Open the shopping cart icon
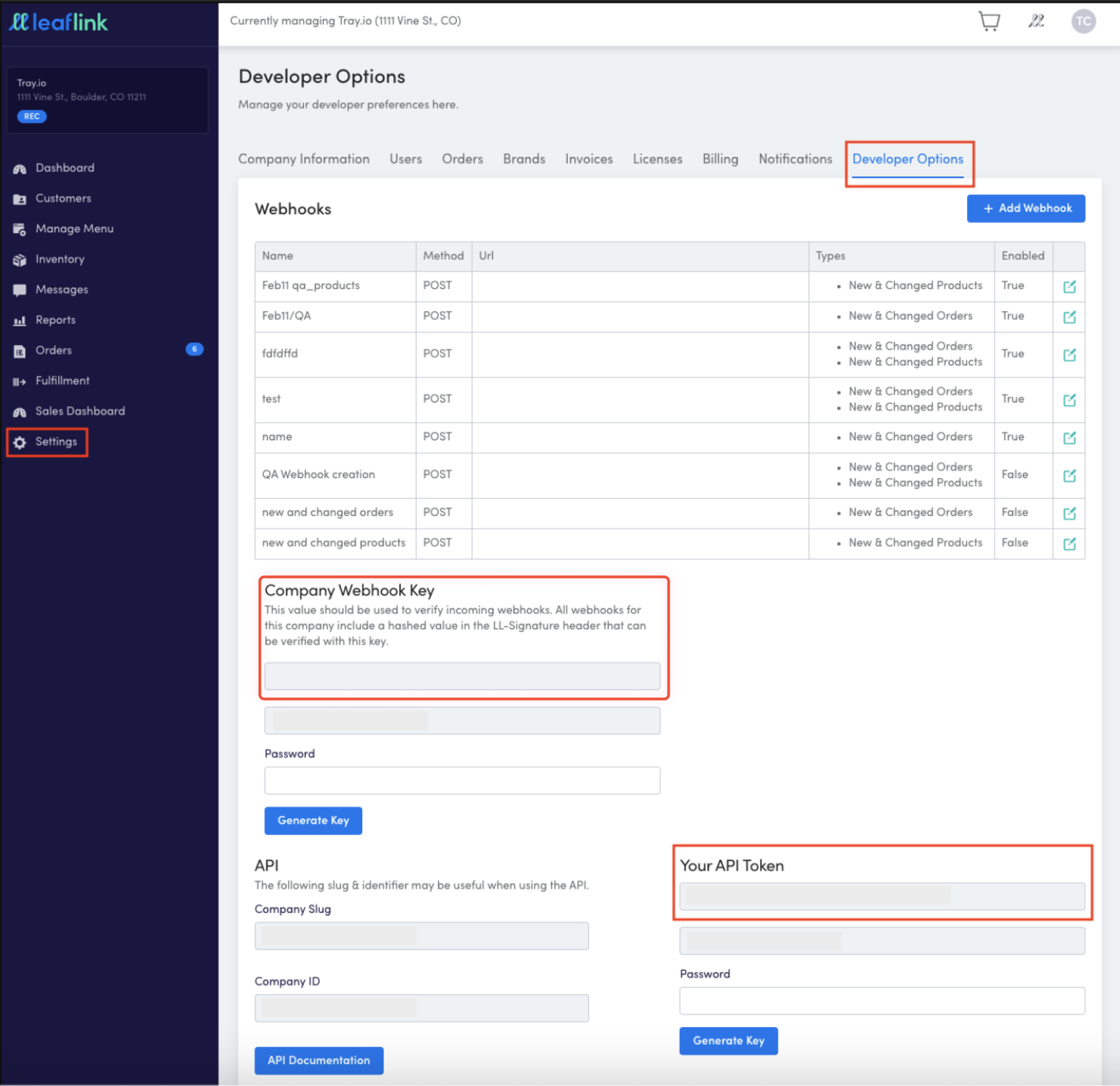The width and height of the screenshot is (1120, 1086). pyautogui.click(x=989, y=22)
